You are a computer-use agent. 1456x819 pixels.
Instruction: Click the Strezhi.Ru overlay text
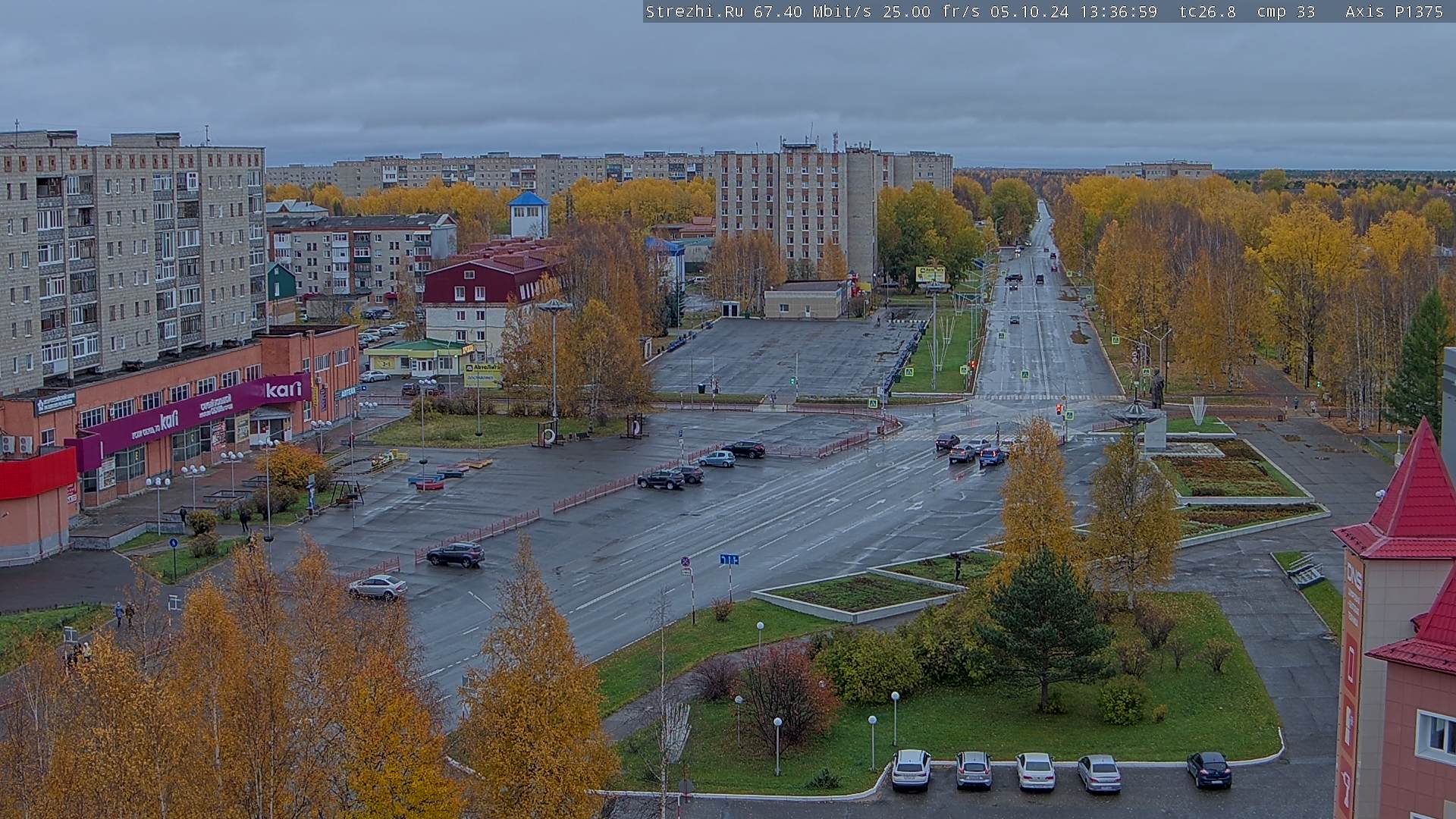694,11
